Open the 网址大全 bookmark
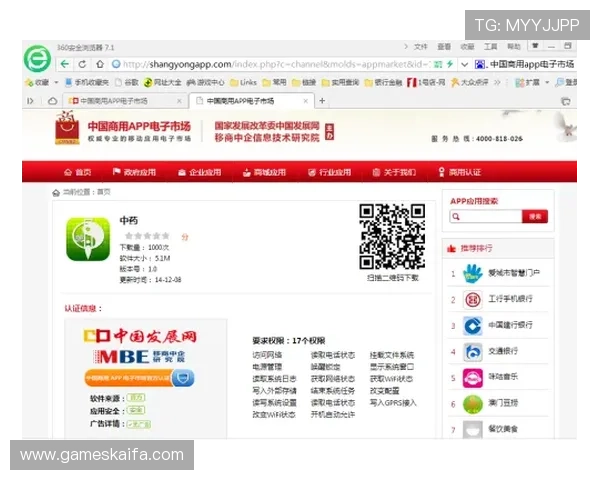Screen dimensions: 600x480 163,82
